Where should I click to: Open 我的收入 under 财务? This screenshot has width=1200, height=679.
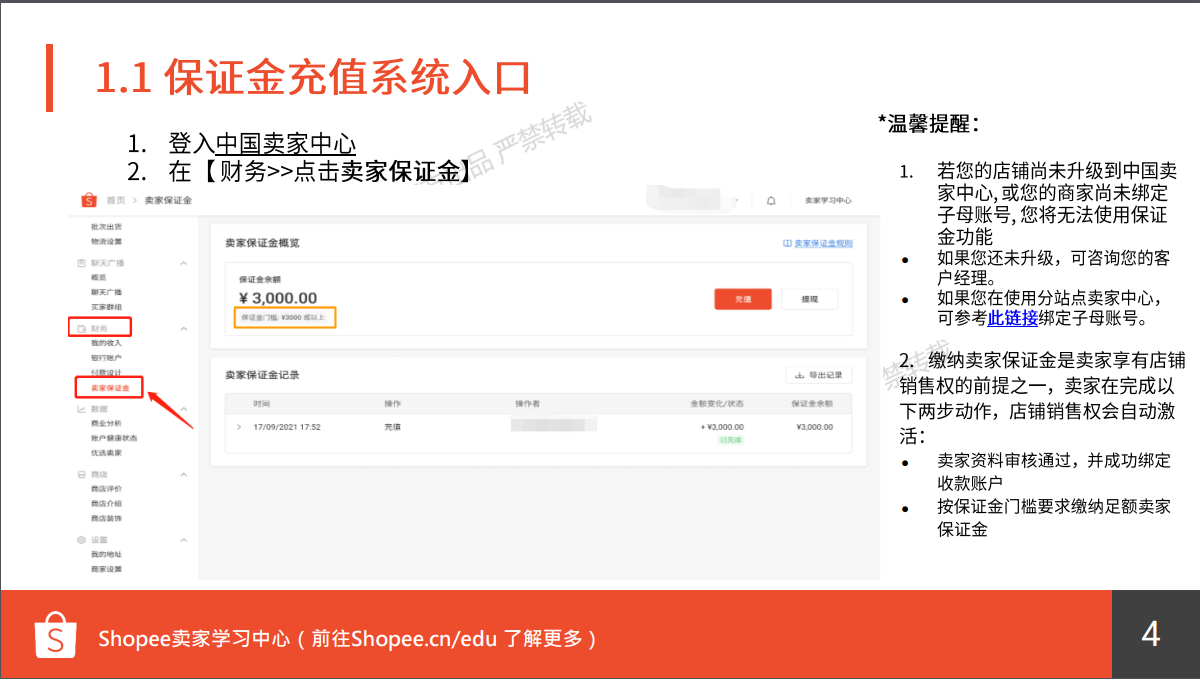(x=106, y=343)
